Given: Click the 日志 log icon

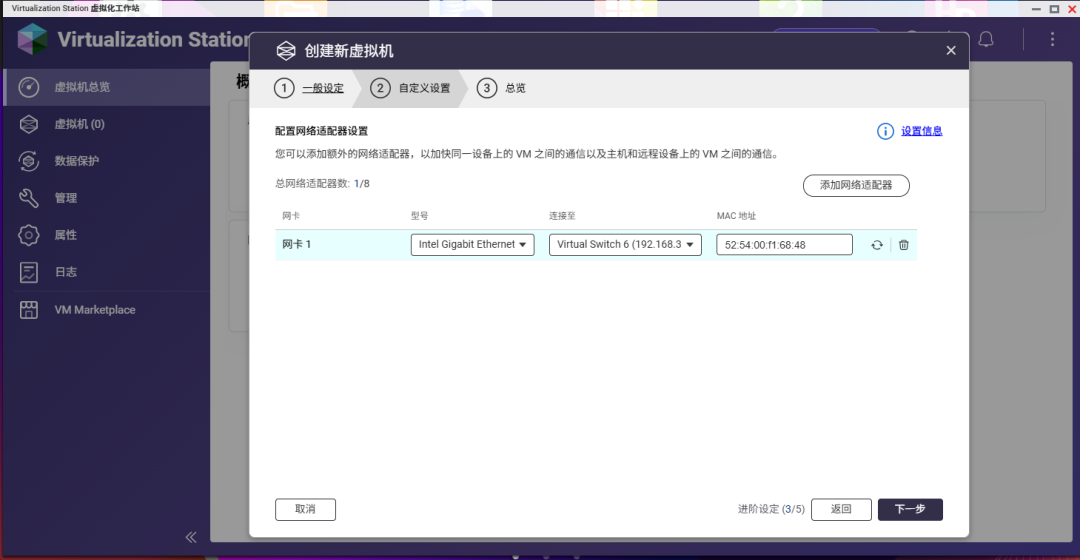Looking at the screenshot, I should pos(28,272).
